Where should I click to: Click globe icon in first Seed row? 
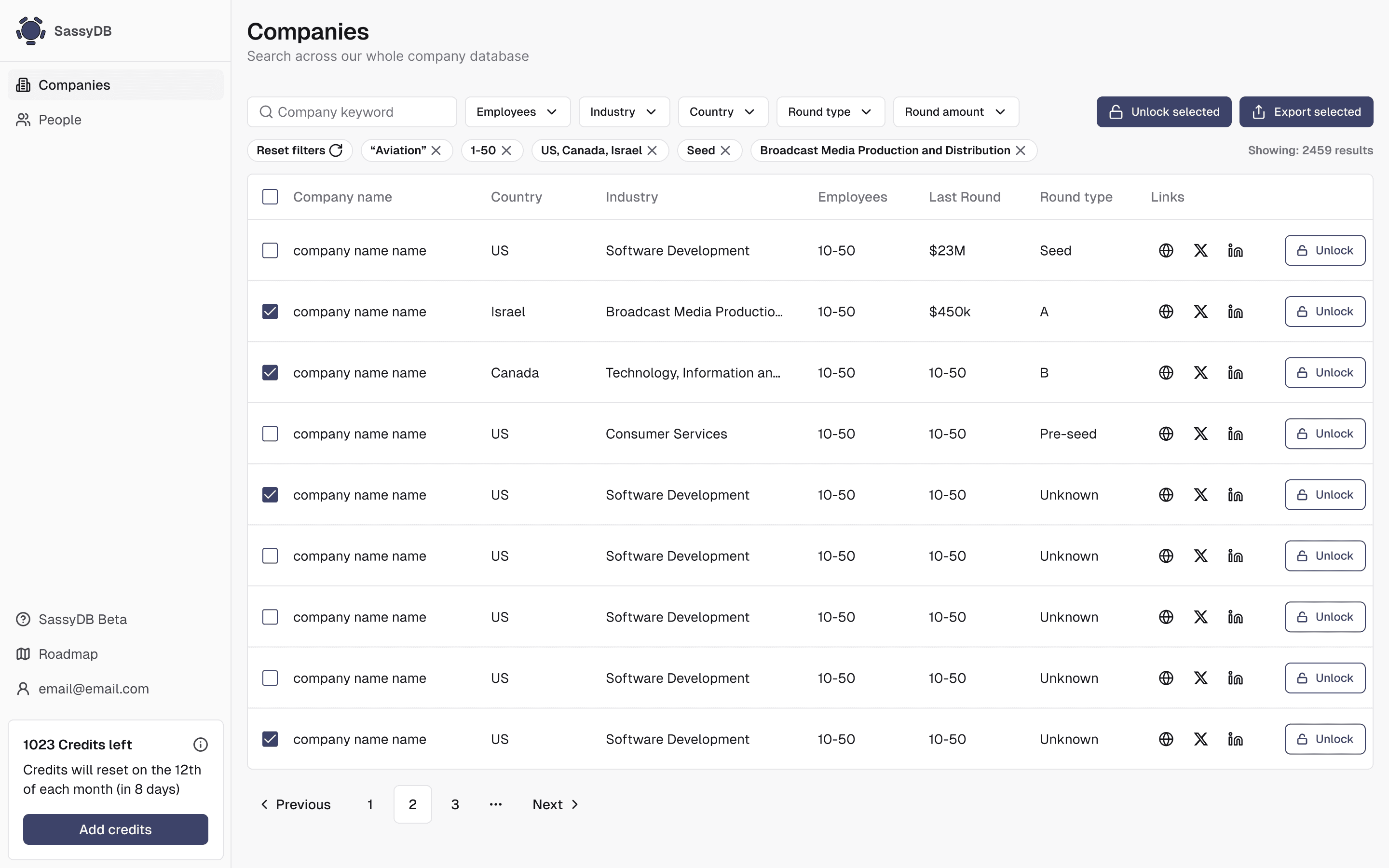pyautogui.click(x=1166, y=251)
